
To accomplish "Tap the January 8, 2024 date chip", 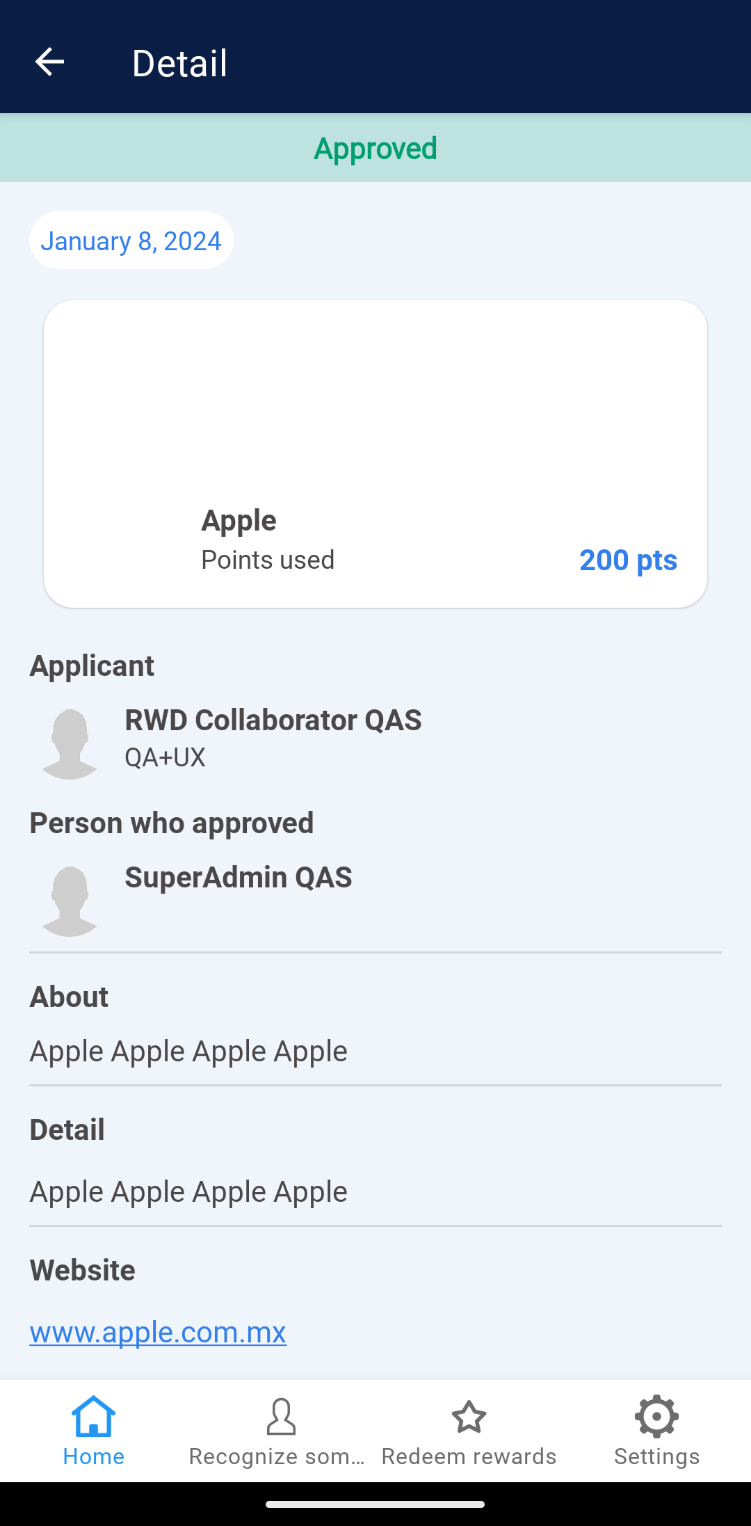I will pos(131,241).
